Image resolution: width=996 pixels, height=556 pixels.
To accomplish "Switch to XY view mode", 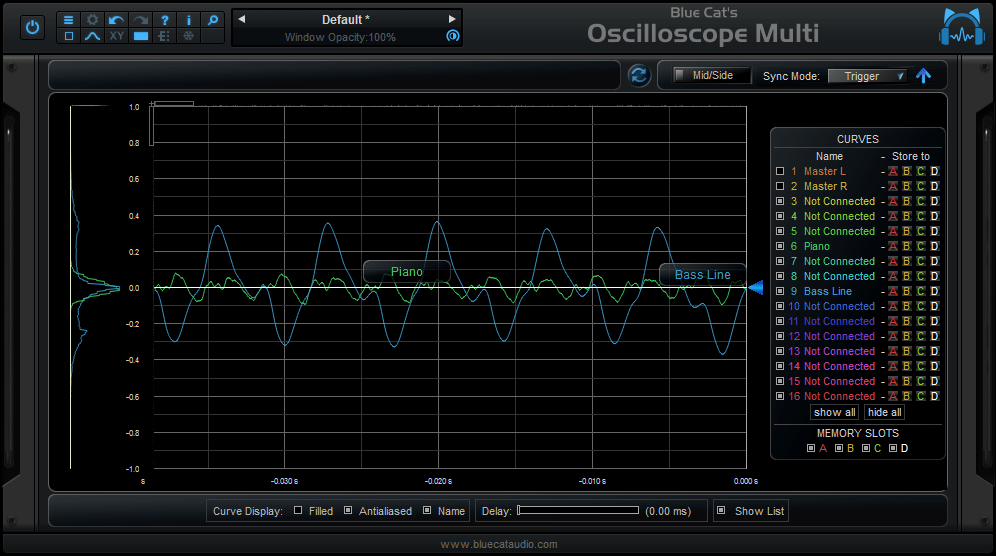I will click(x=116, y=36).
